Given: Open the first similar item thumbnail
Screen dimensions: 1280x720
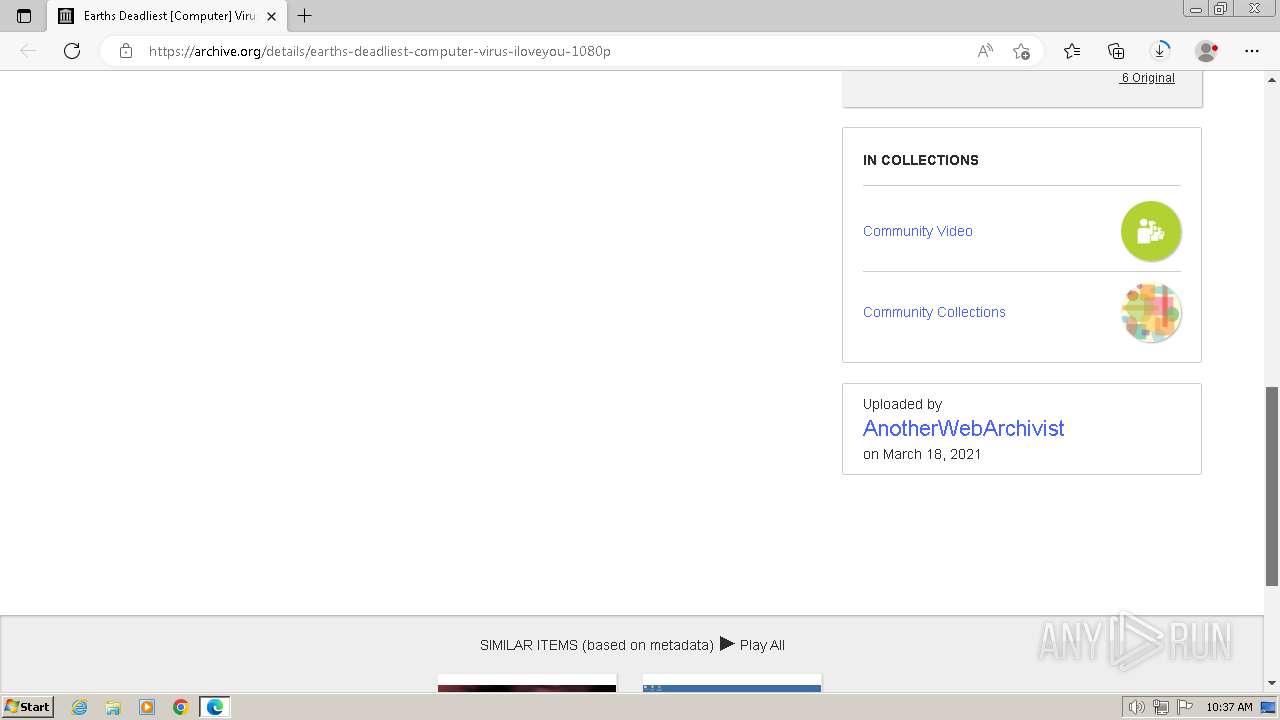Looking at the screenshot, I should tap(527, 683).
